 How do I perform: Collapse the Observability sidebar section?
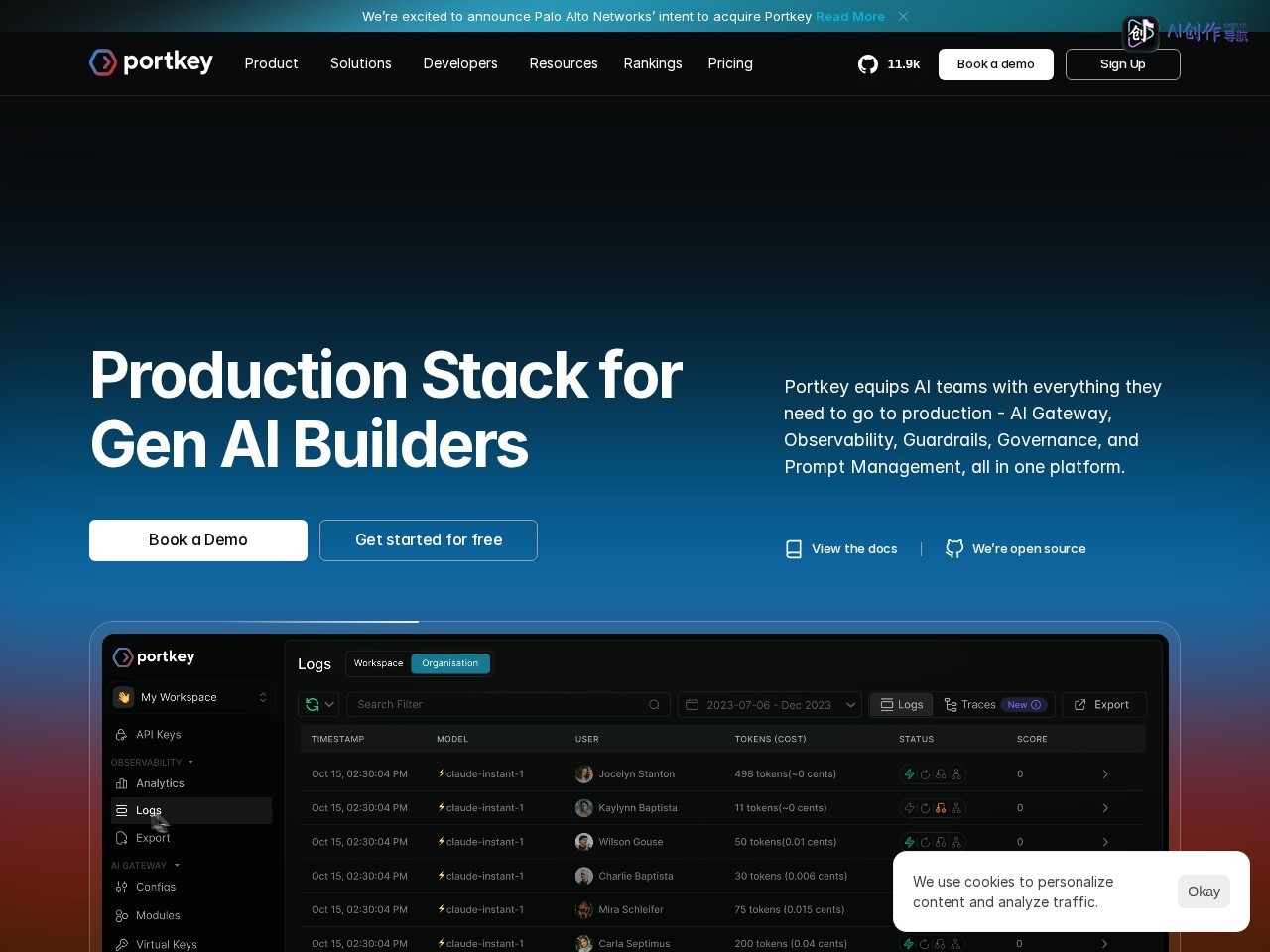[152, 762]
